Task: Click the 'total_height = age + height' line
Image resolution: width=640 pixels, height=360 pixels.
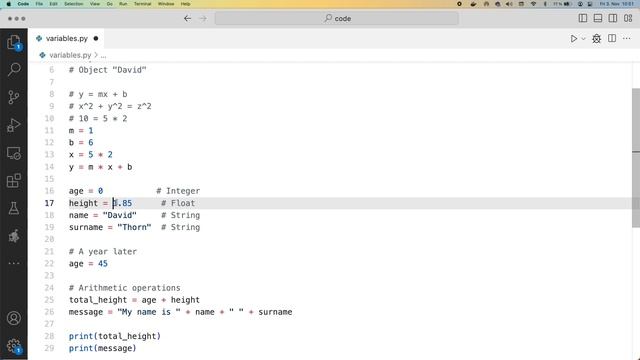Action: coord(134,300)
